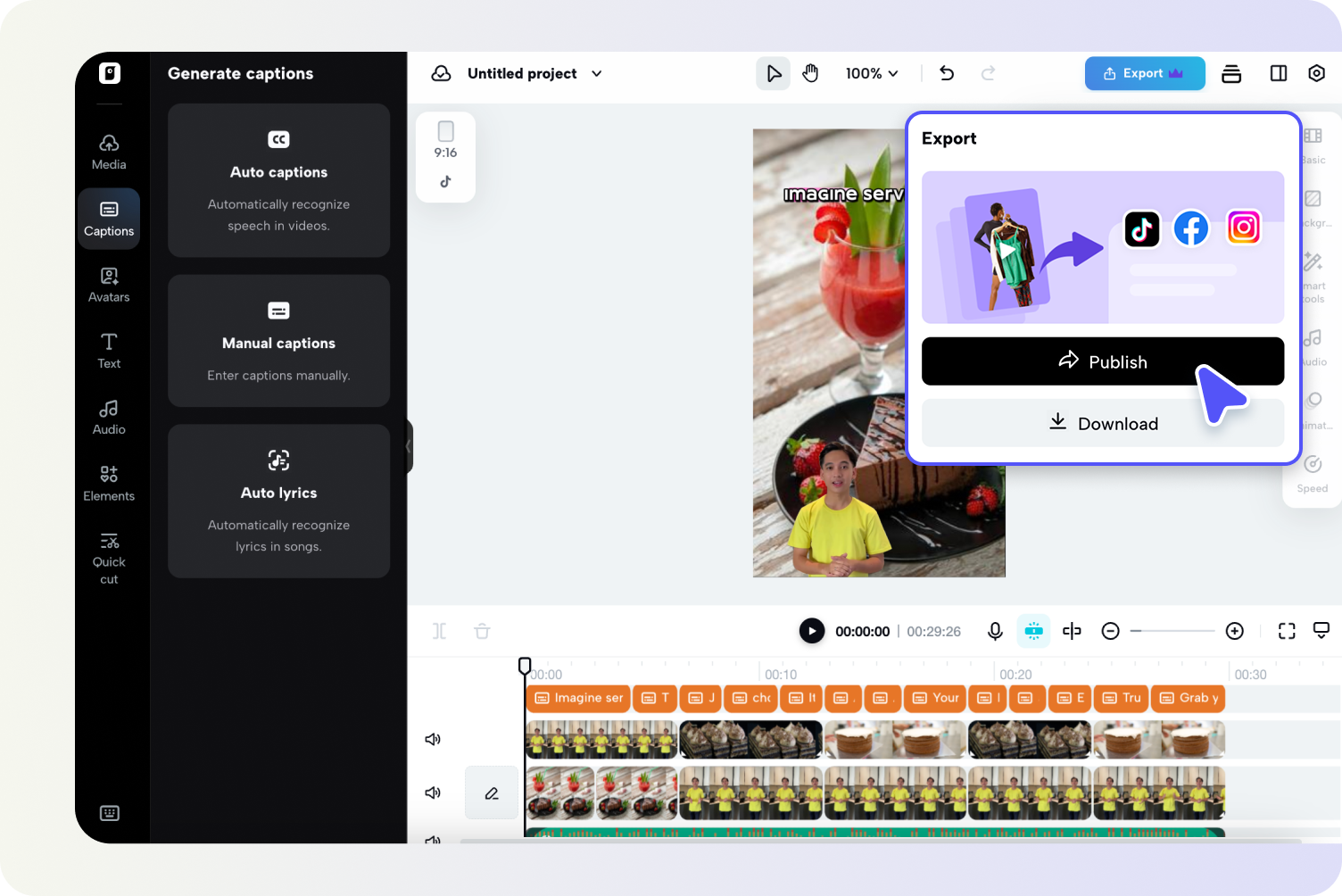Image resolution: width=1342 pixels, height=896 pixels.
Task: Click the microphone voiceover icon
Action: click(995, 631)
